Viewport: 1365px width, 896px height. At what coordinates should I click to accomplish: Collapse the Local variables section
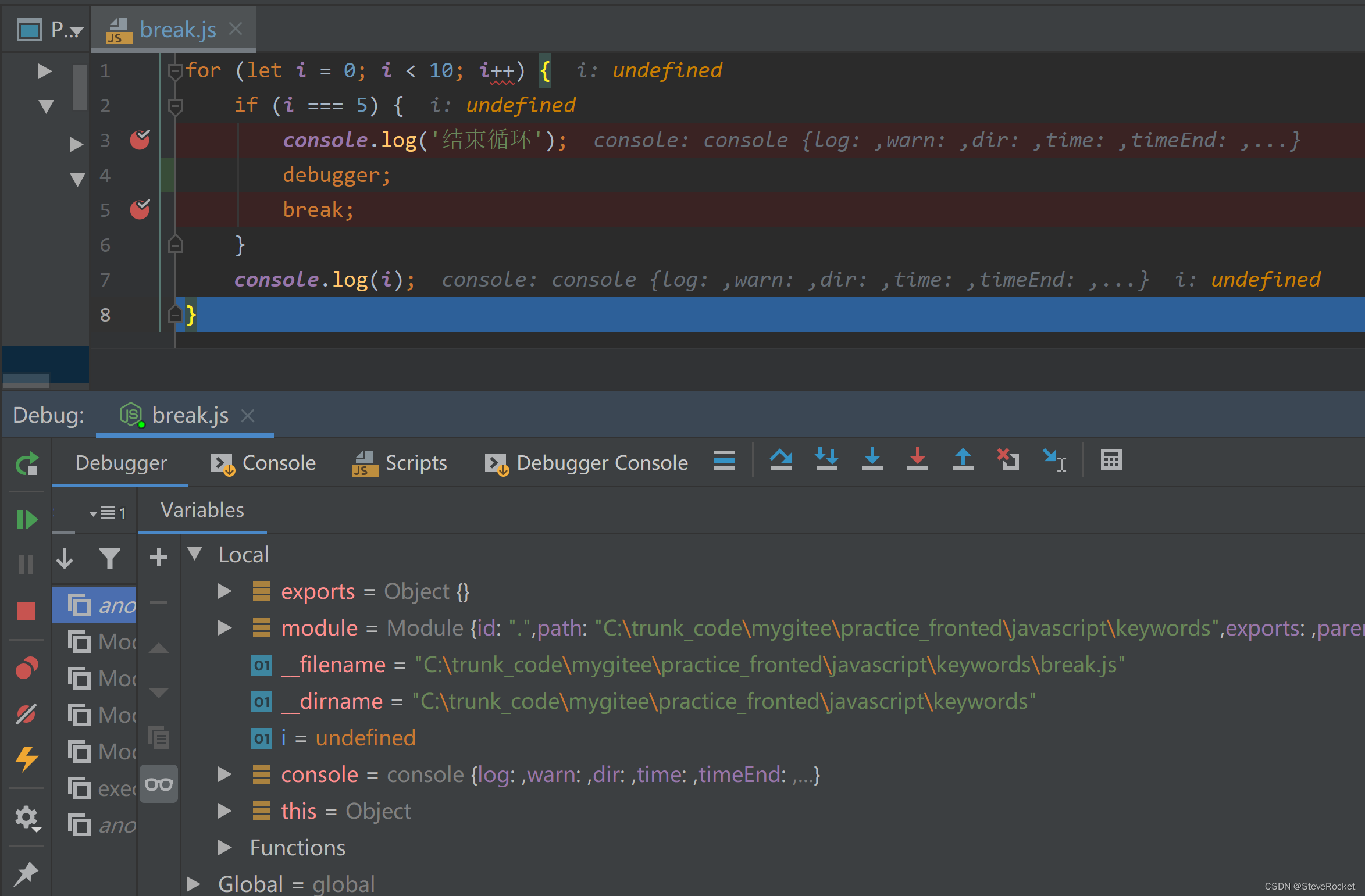click(195, 554)
